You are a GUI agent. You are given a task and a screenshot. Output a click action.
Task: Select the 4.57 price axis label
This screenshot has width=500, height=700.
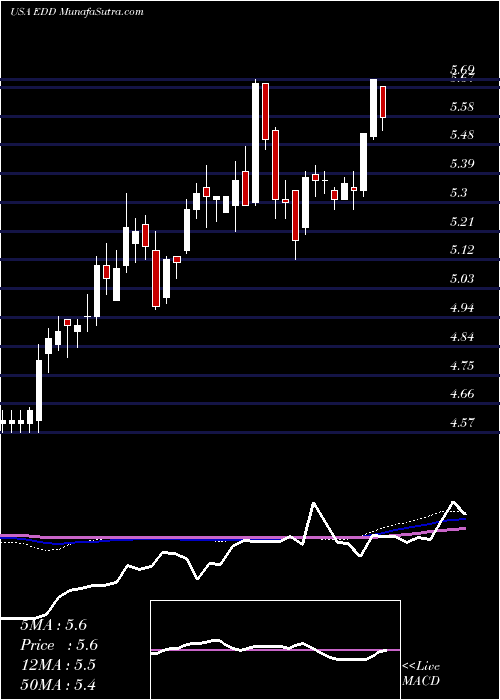[462, 423]
